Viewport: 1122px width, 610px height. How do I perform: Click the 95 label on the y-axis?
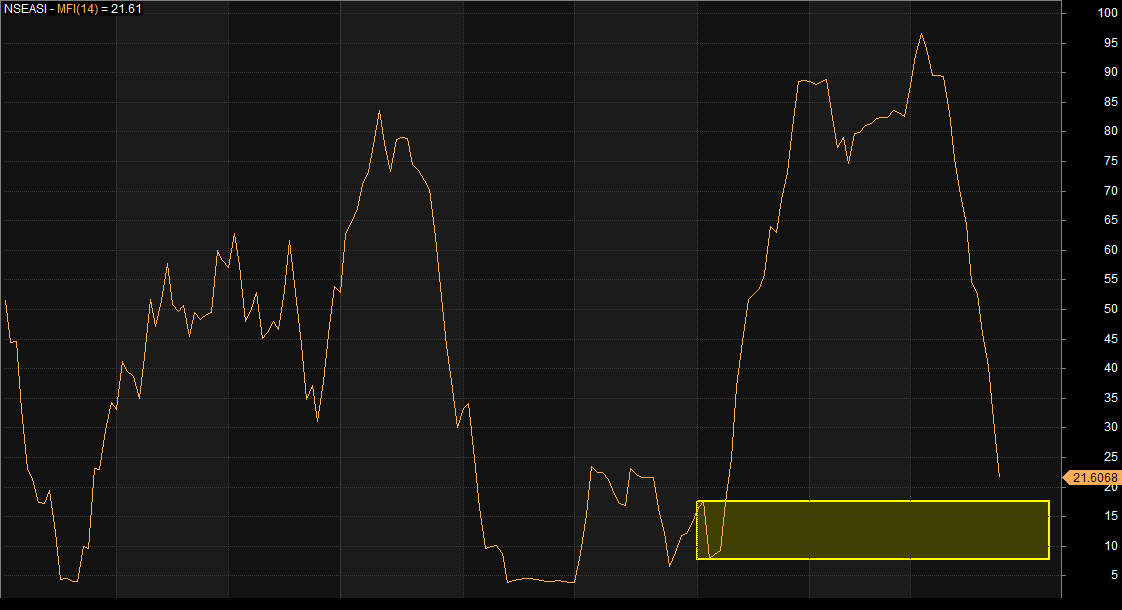point(1111,43)
